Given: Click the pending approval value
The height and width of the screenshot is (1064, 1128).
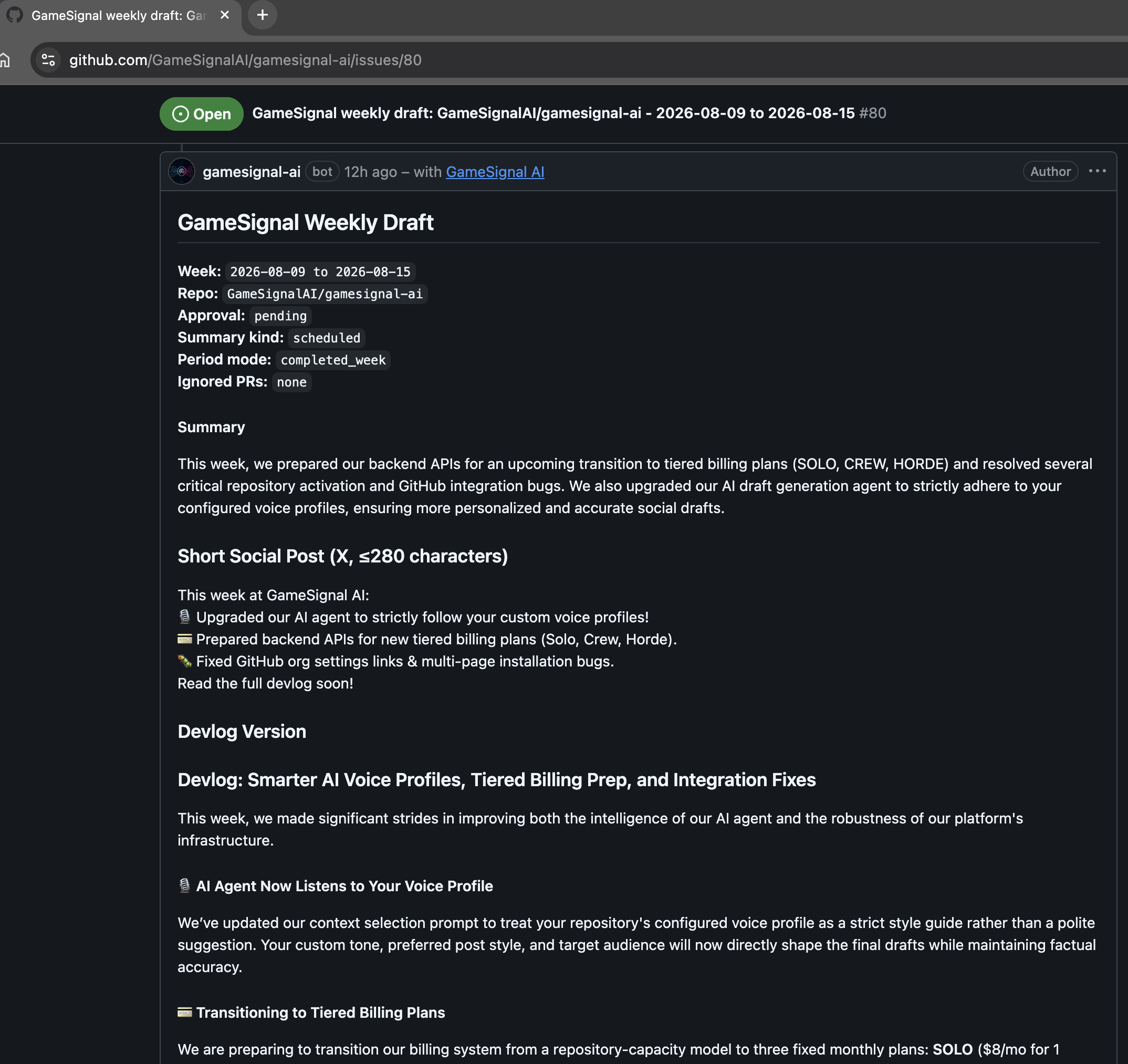Looking at the screenshot, I should (280, 316).
